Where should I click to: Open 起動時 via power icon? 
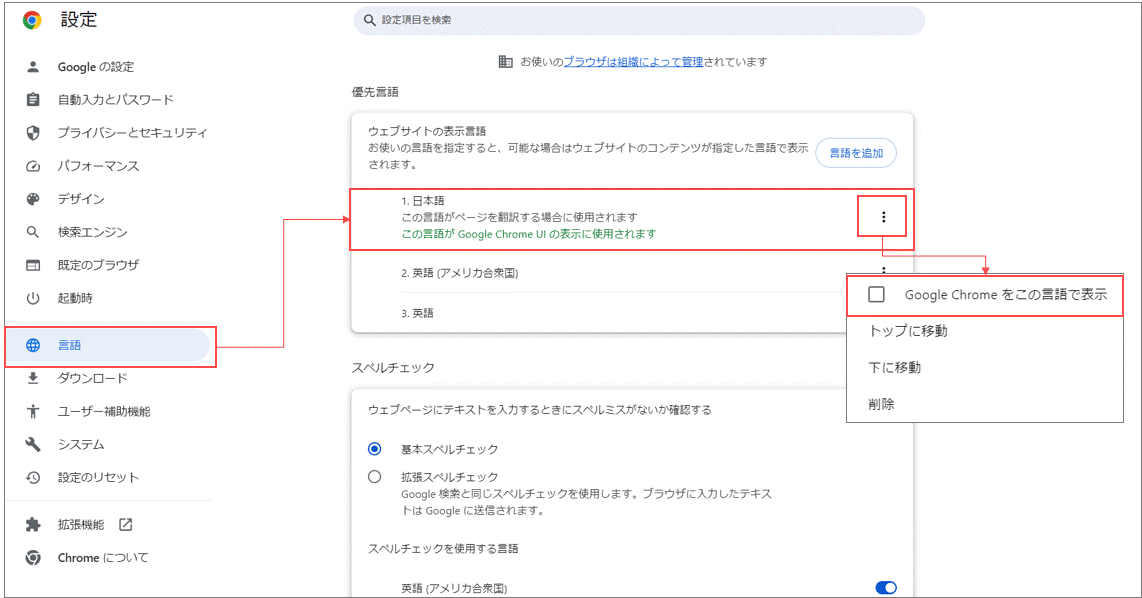[33, 298]
